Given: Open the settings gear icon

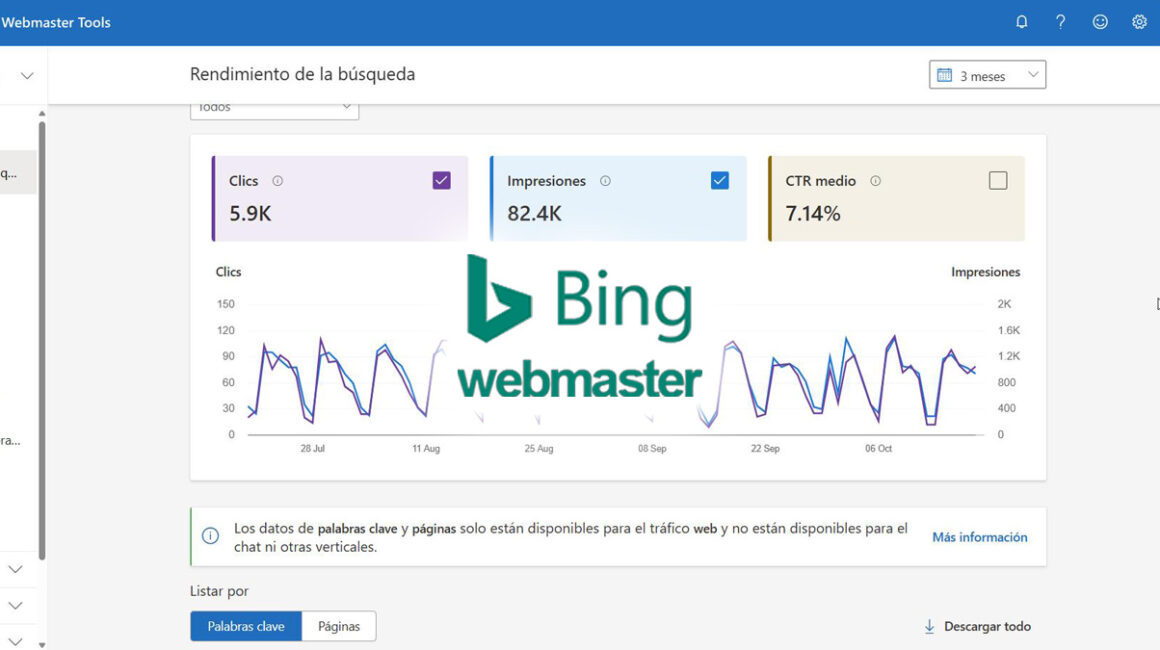Looking at the screenshot, I should pos(1139,22).
